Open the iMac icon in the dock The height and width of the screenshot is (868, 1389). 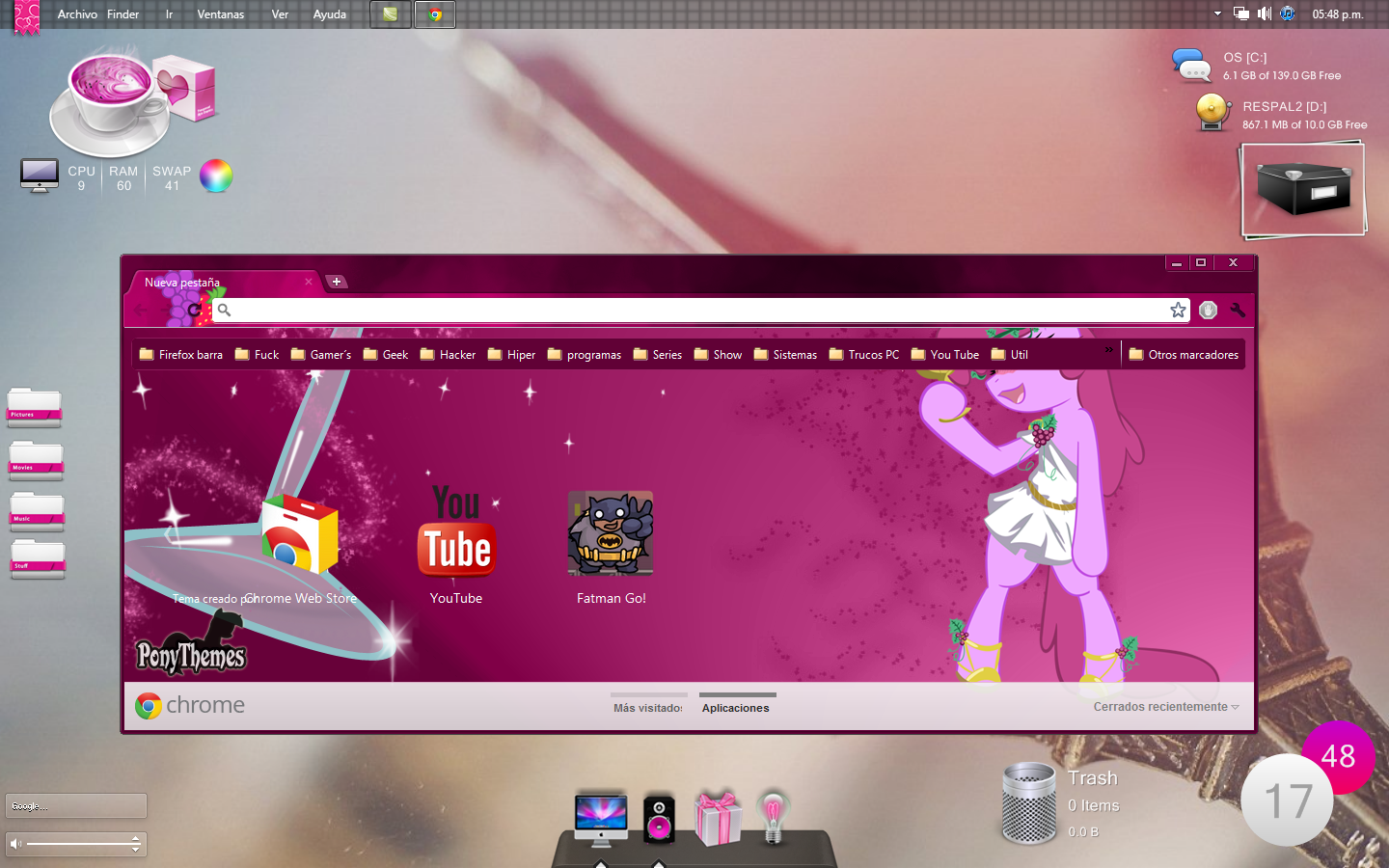[x=601, y=820]
